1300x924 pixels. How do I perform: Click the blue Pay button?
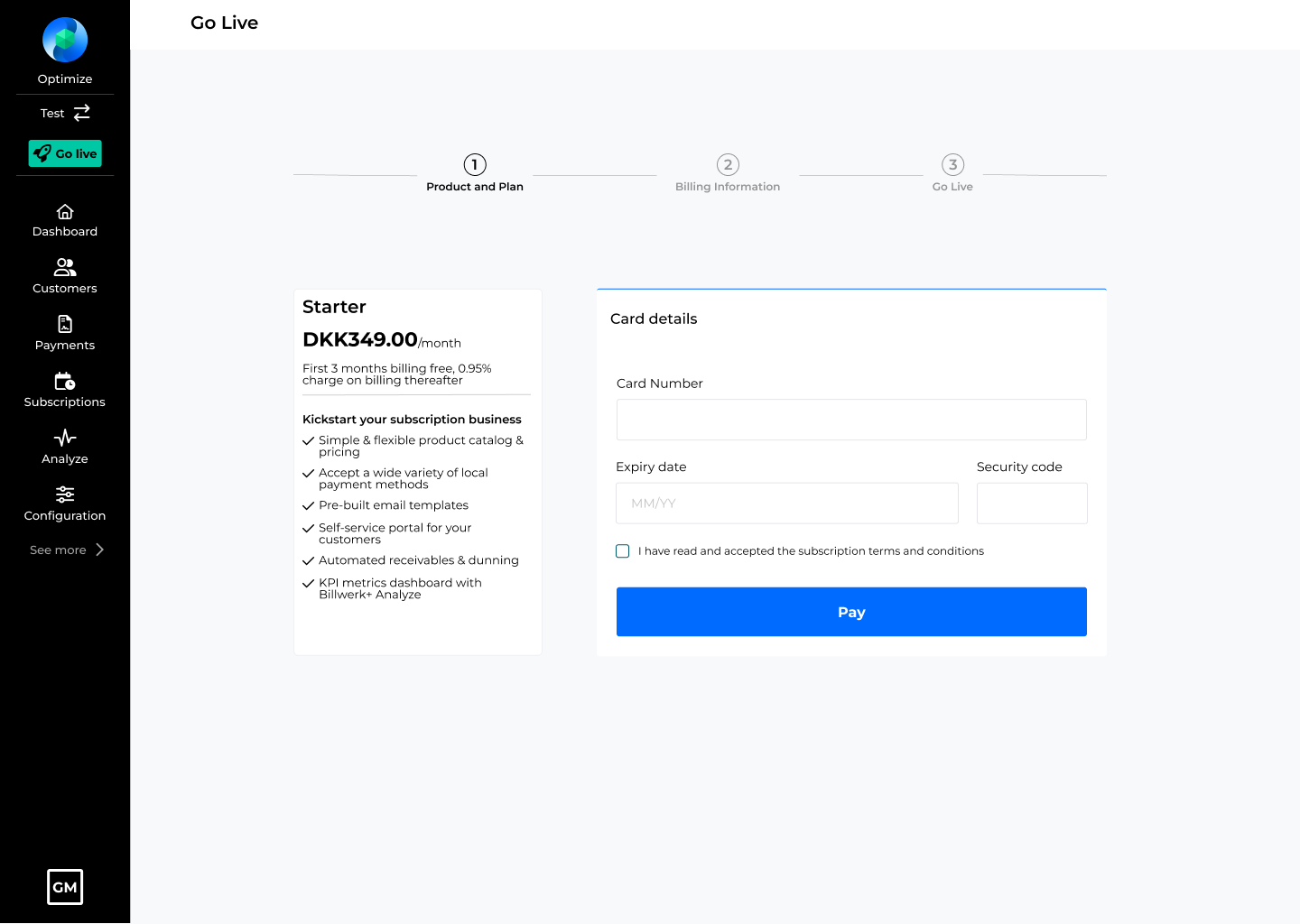851,612
